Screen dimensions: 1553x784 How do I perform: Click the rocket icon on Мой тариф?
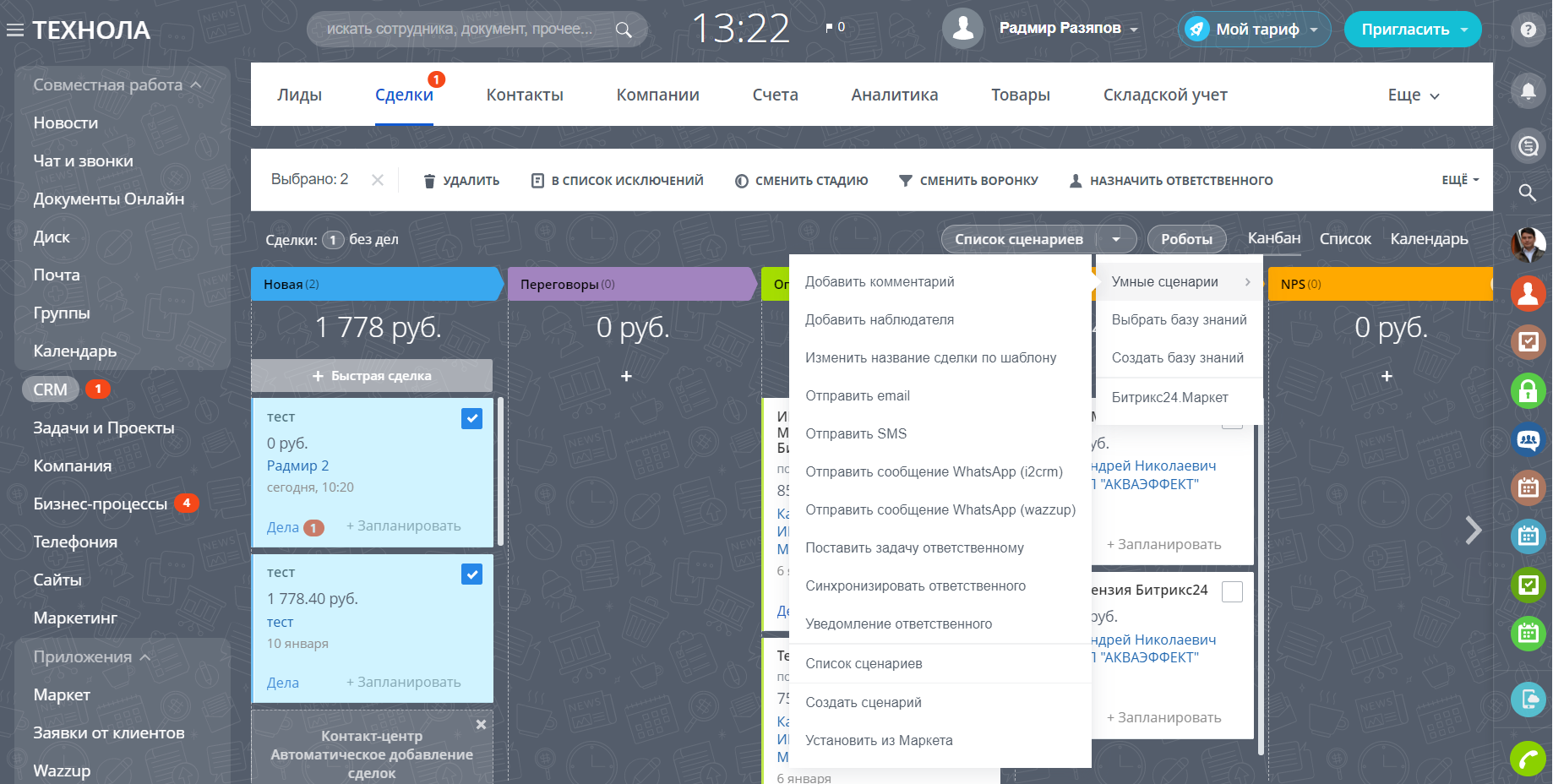pos(1196,30)
